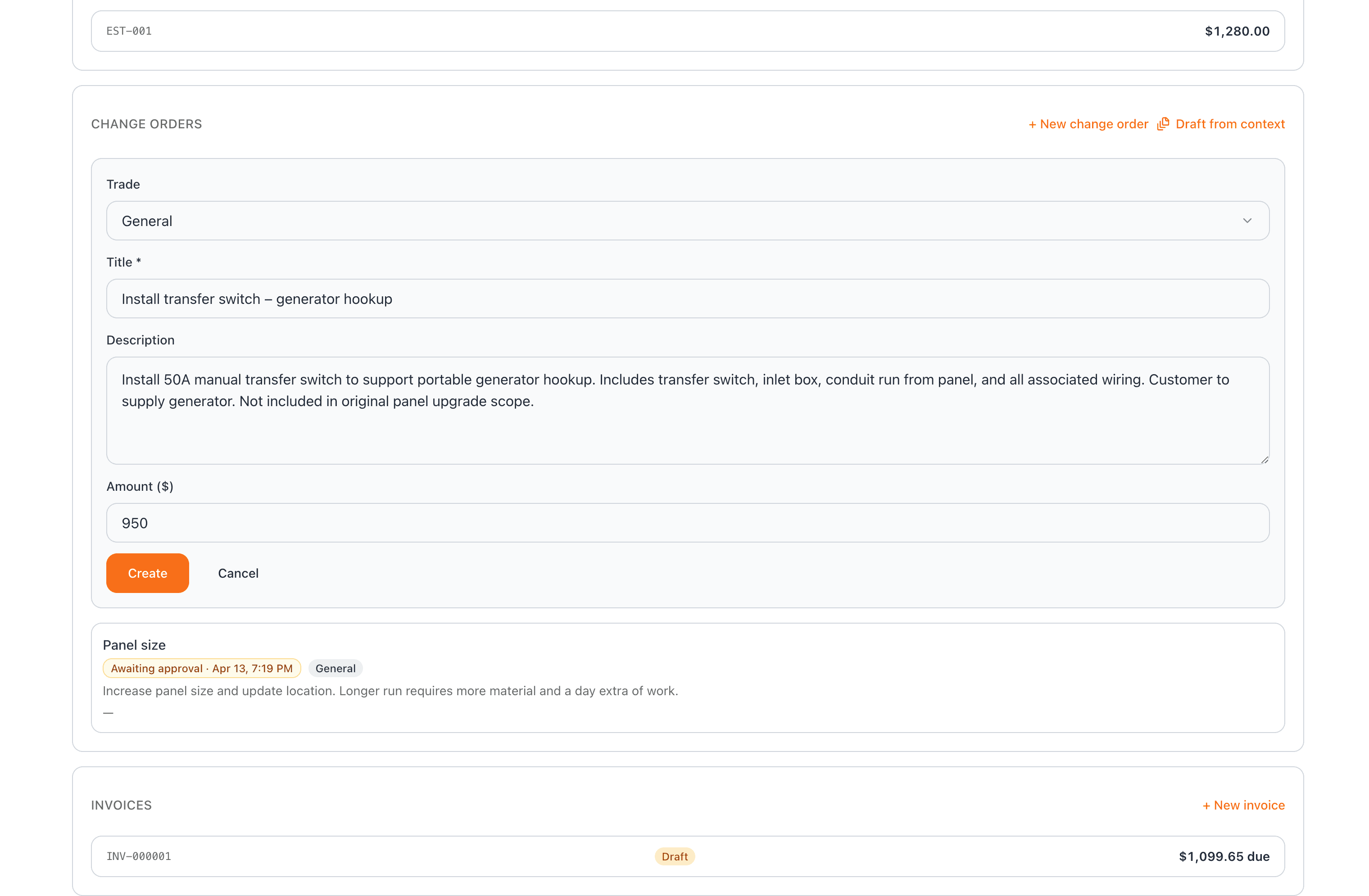Open the EST-001 estimate row
The width and height of the screenshot is (1369, 896).
pos(687,31)
